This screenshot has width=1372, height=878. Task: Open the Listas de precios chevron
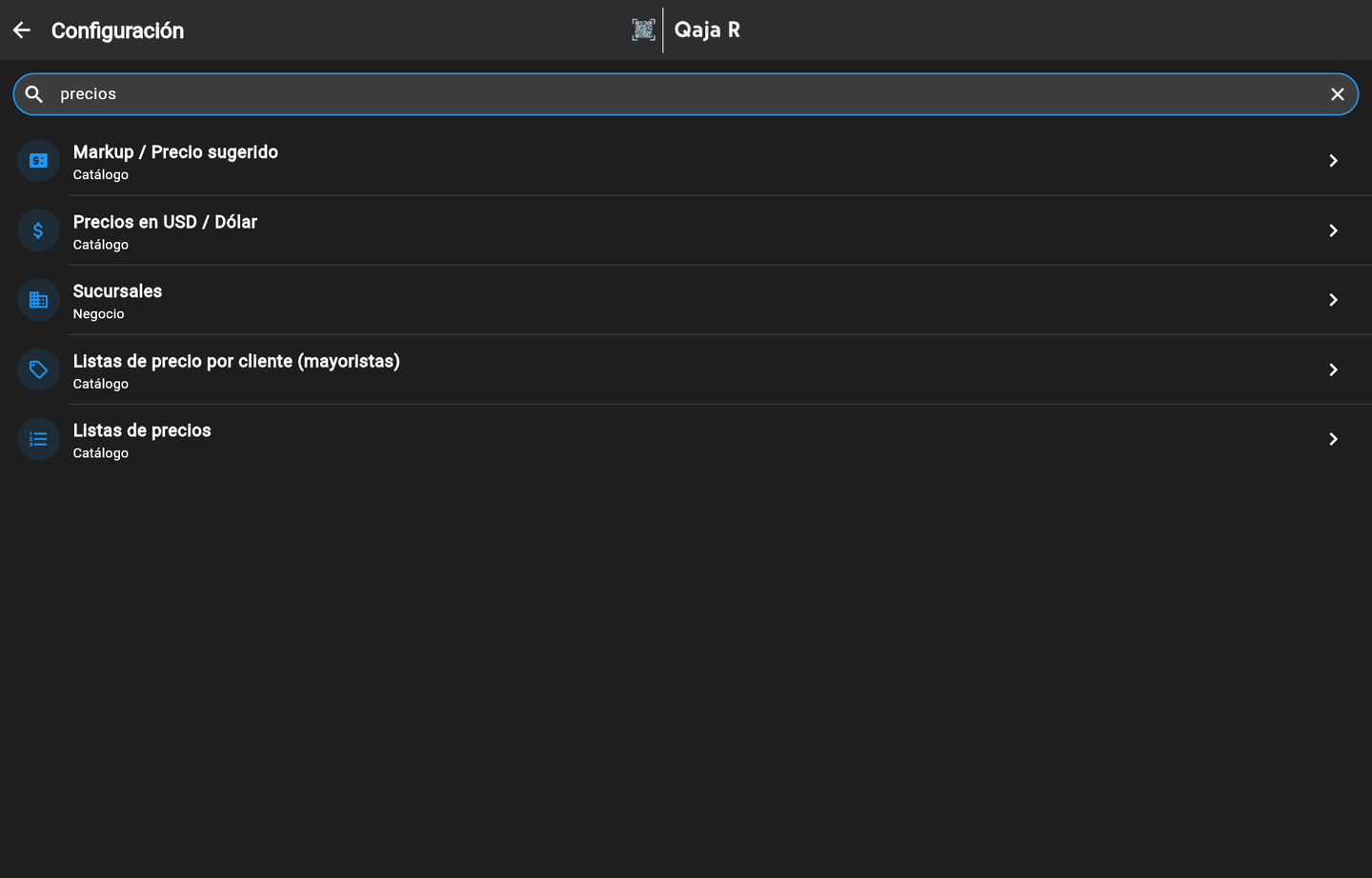click(x=1334, y=439)
